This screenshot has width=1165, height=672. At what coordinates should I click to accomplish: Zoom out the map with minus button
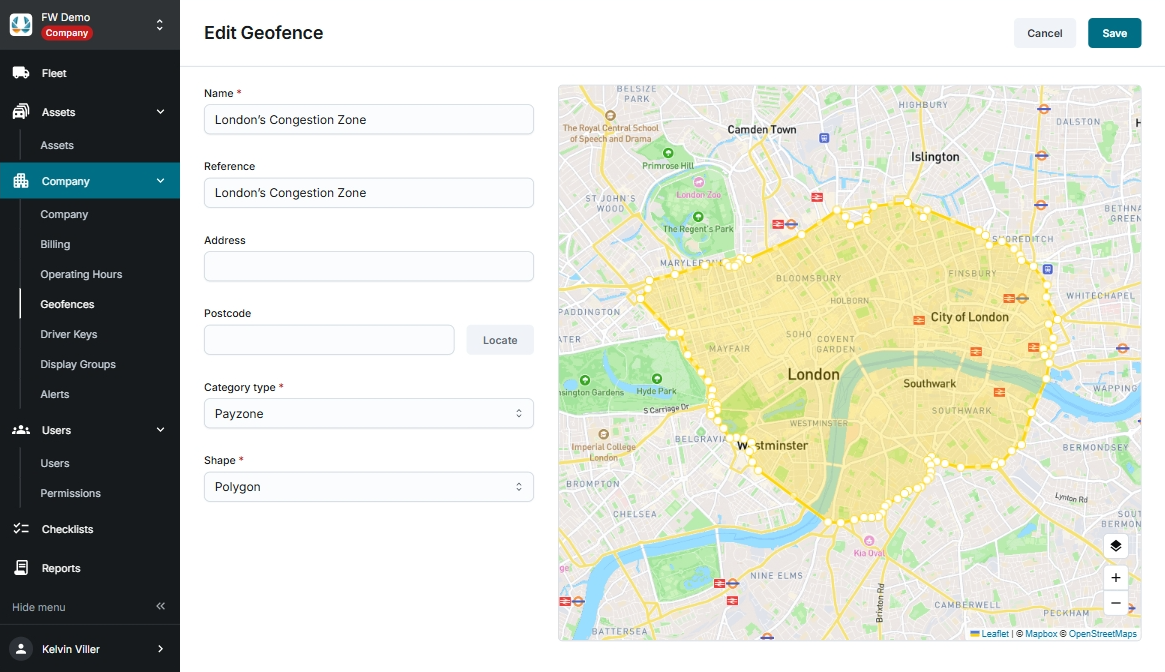pyautogui.click(x=1115, y=603)
